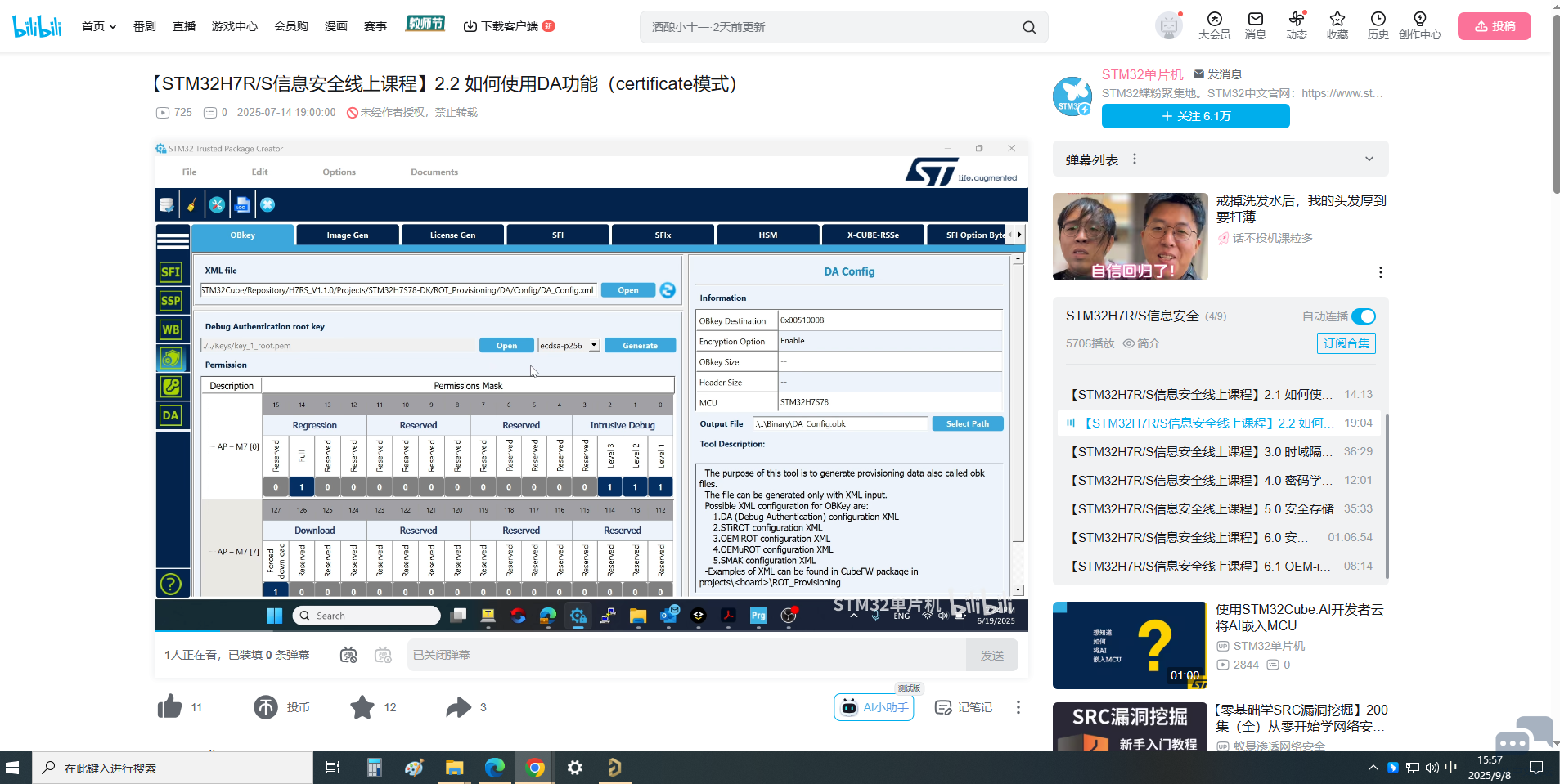Open the notification center icon
The height and width of the screenshot is (784, 1560).
pyautogui.click(x=1536, y=768)
